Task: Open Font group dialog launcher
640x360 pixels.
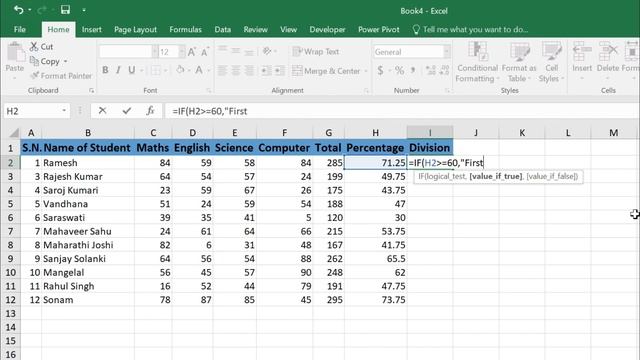Action: [x=209, y=90]
